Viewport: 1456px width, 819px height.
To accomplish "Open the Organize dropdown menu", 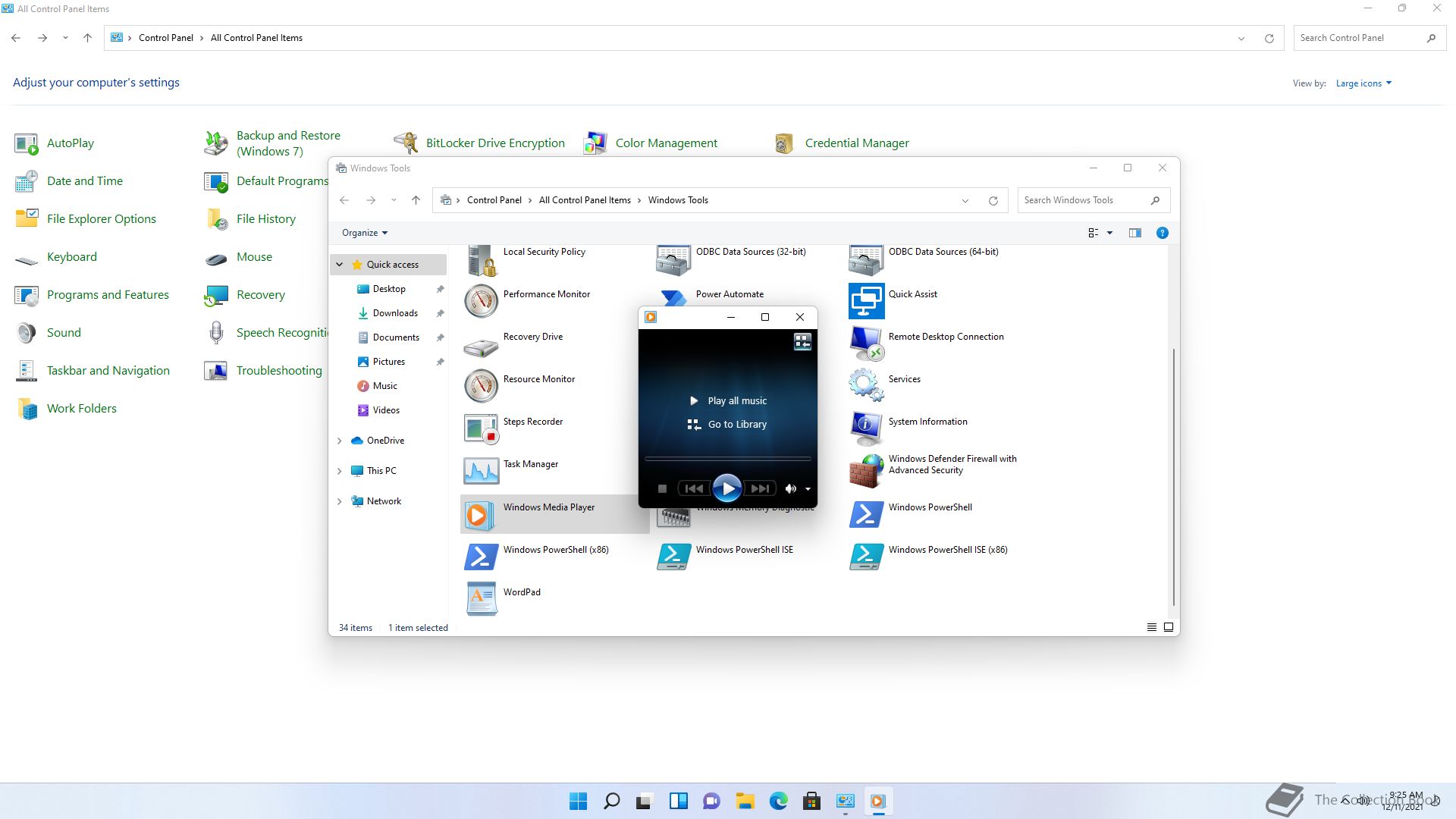I will coord(365,233).
